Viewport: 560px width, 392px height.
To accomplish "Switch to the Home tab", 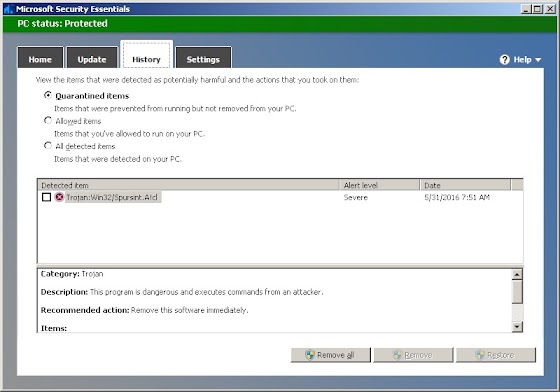I will (40, 57).
